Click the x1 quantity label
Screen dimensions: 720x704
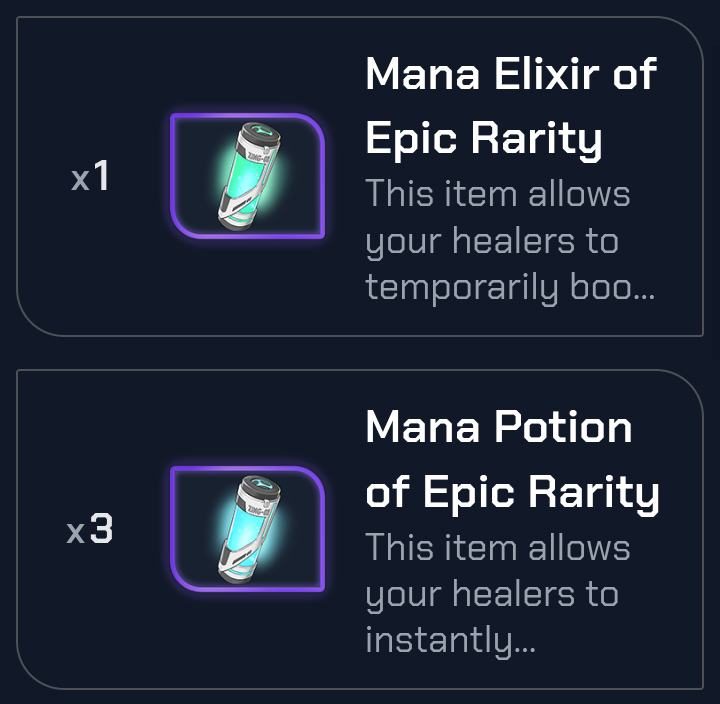point(90,178)
